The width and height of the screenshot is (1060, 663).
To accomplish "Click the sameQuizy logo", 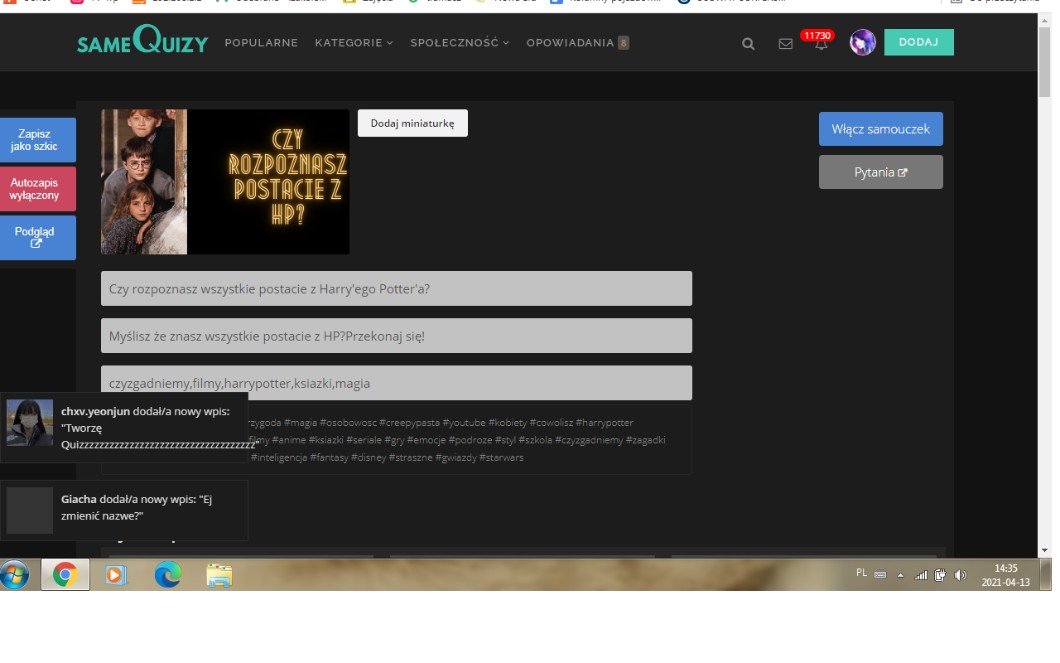I will [x=142, y=42].
